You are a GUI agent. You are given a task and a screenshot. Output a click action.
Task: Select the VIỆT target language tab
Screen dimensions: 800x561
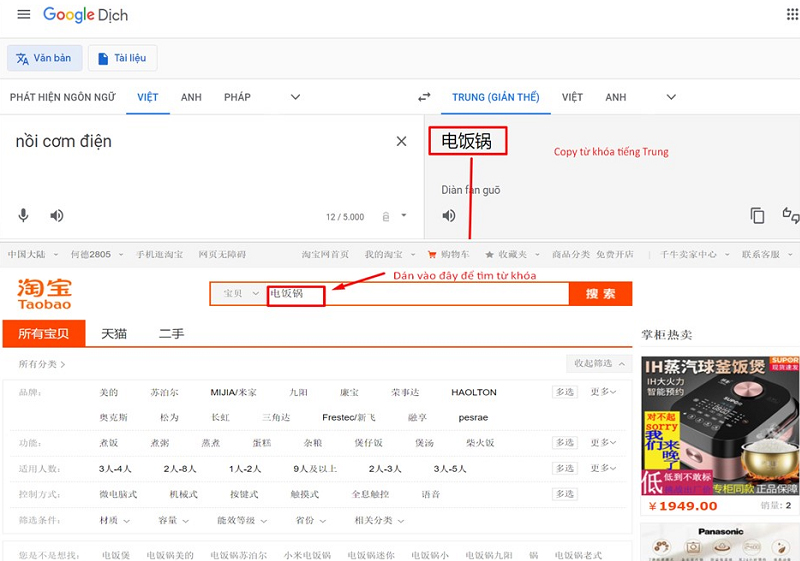tap(572, 97)
